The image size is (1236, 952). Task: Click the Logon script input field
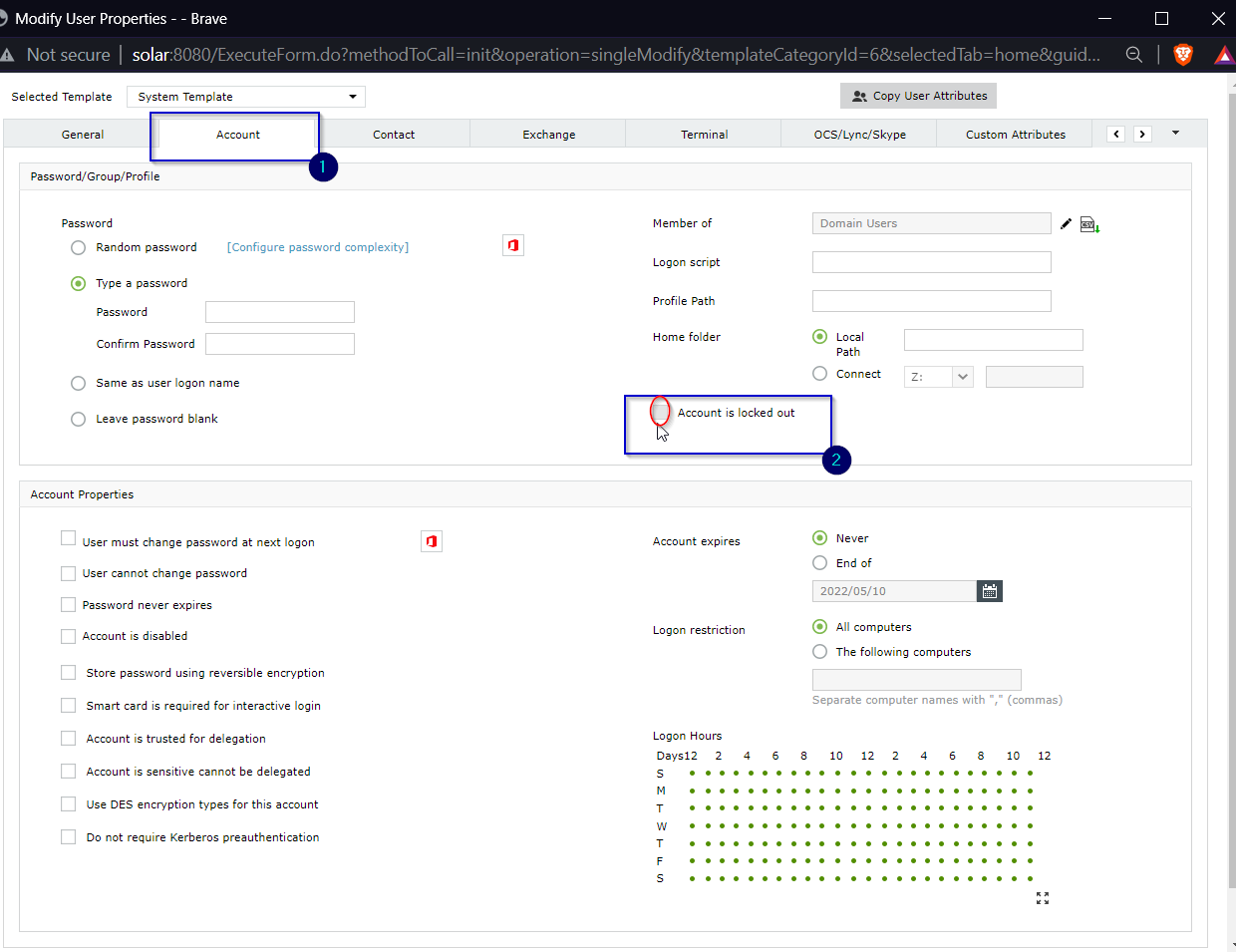tap(931, 262)
